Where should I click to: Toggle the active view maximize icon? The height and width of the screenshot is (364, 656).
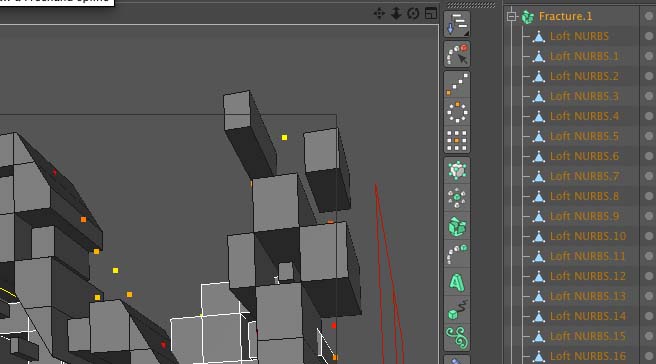coord(430,14)
